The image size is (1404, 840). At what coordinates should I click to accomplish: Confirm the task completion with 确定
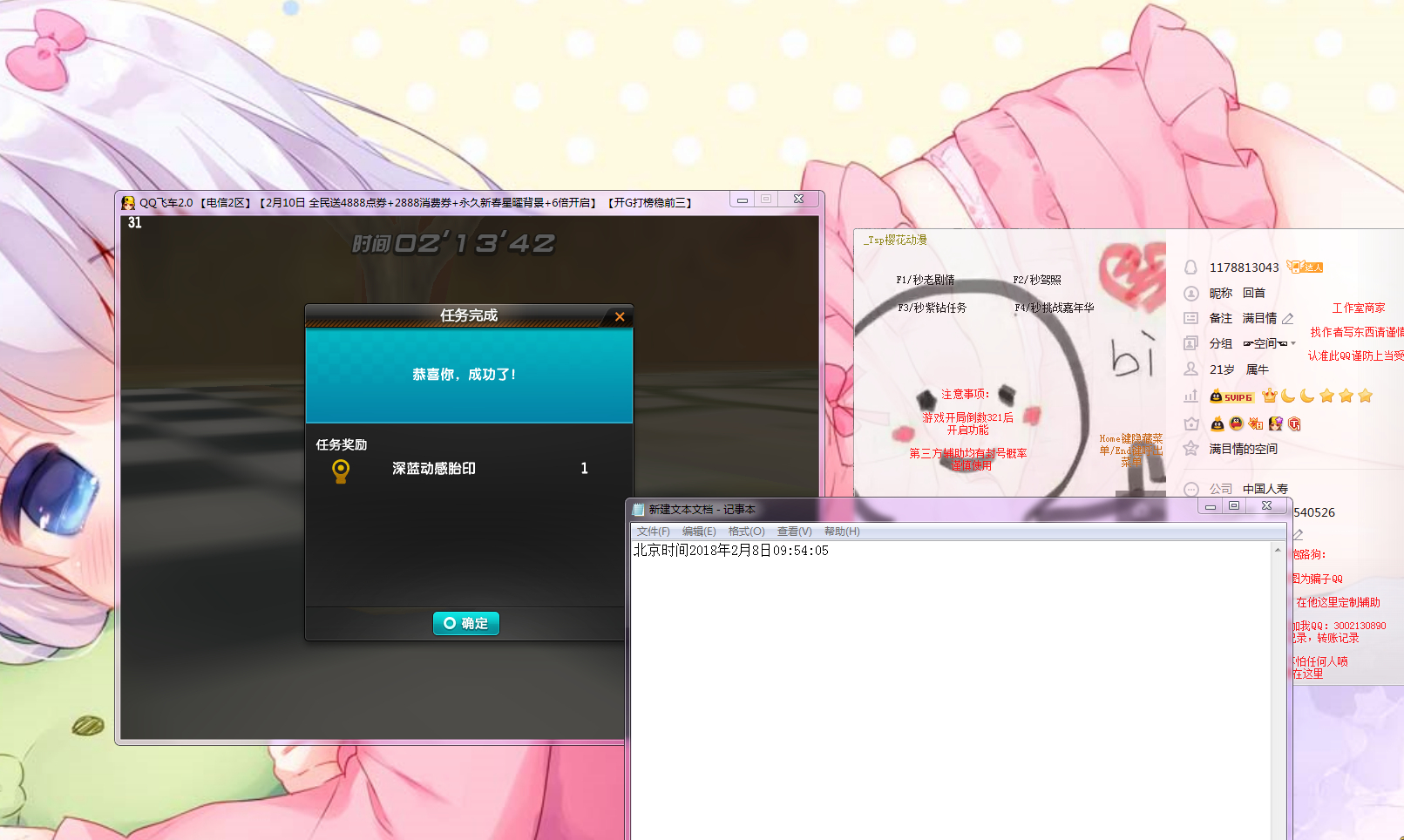466,623
